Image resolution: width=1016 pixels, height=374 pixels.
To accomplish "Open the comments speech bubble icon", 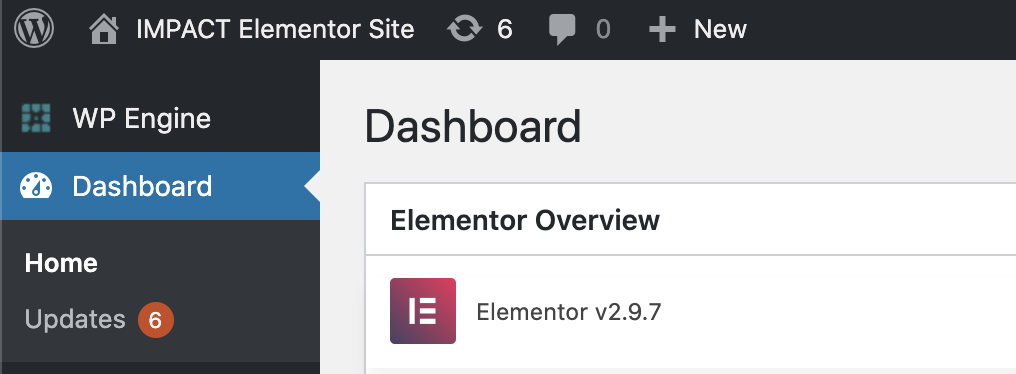I will tap(562, 30).
